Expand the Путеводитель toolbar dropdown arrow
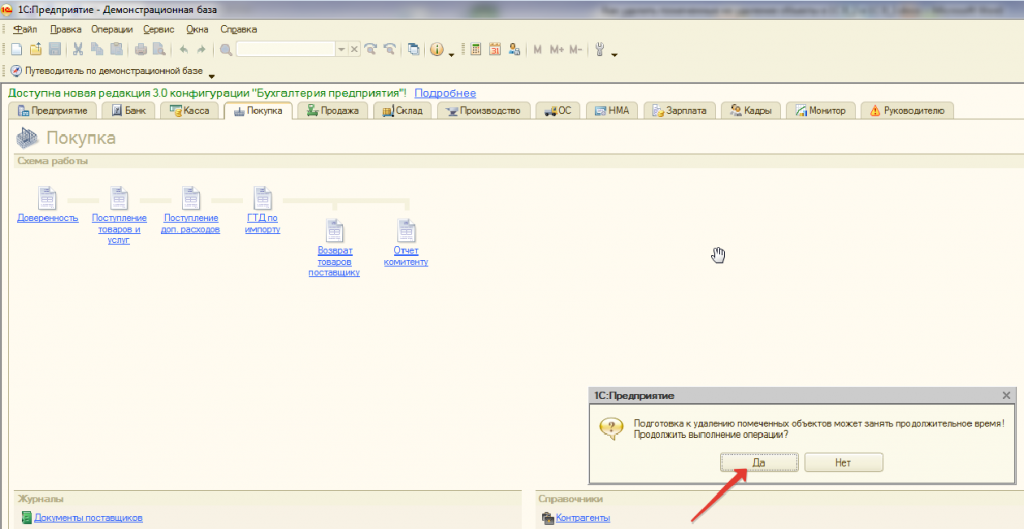The image size is (1024, 529). (x=212, y=75)
